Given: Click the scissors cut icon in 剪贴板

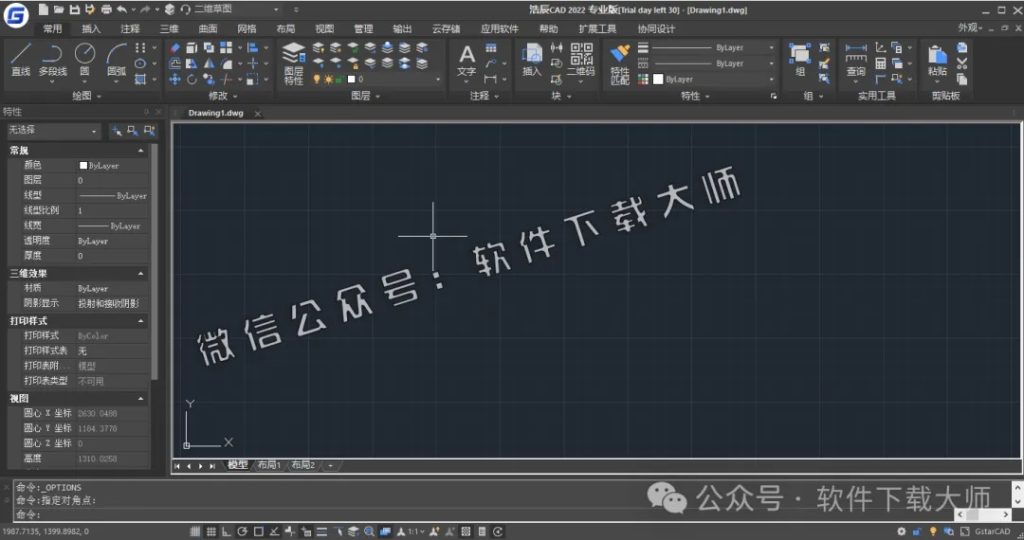Looking at the screenshot, I should [x=962, y=63].
